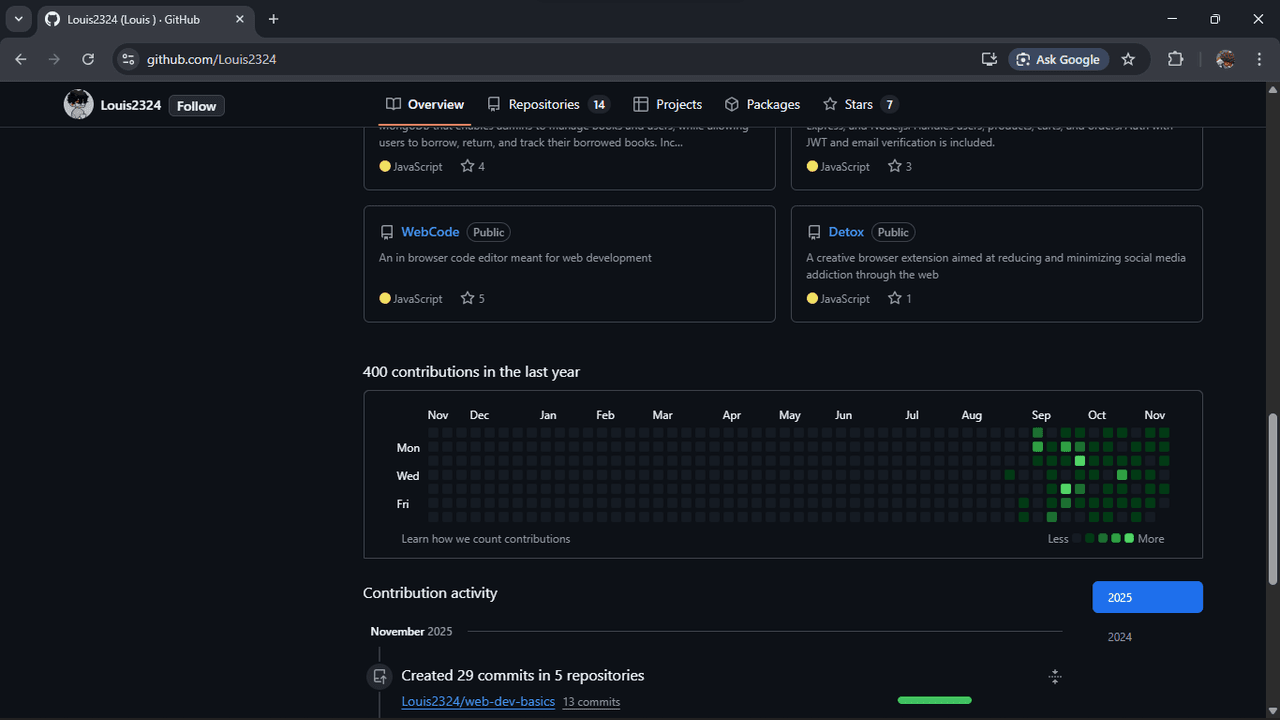Follow the user Louis2324

point(196,106)
